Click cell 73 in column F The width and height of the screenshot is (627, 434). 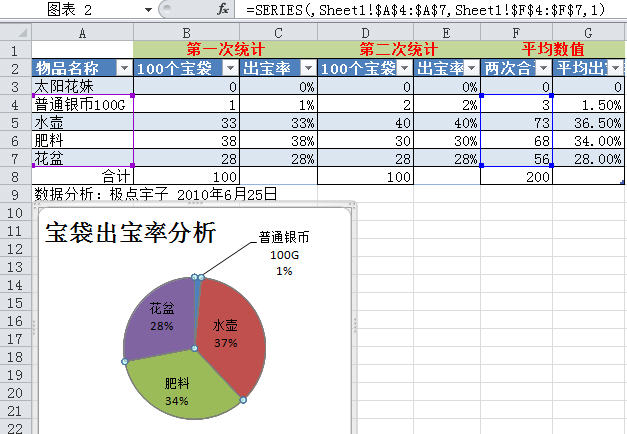[x=516, y=122]
